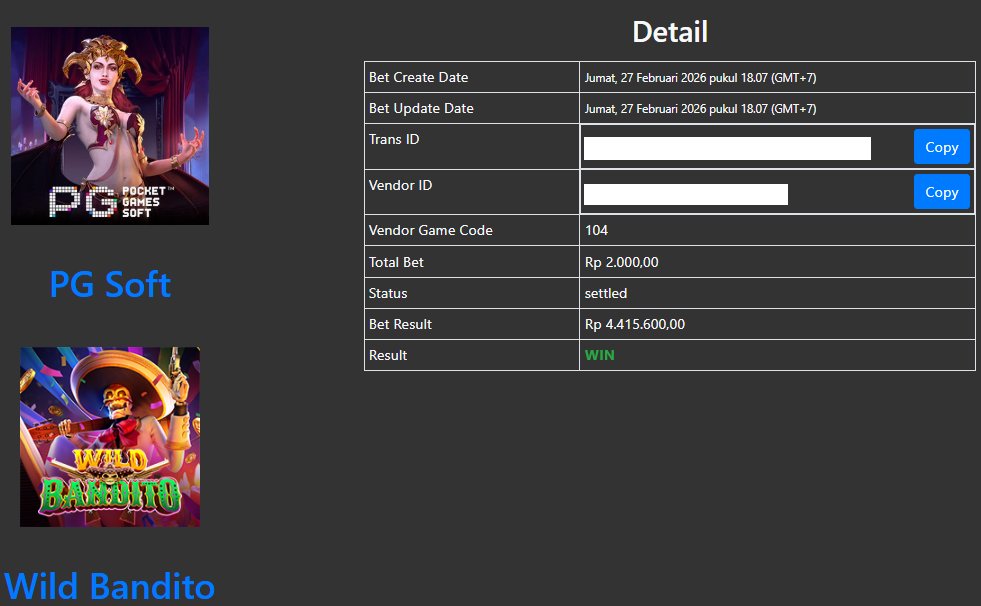Open the PG Soft provider link
The width and height of the screenshot is (981, 606).
[110, 285]
